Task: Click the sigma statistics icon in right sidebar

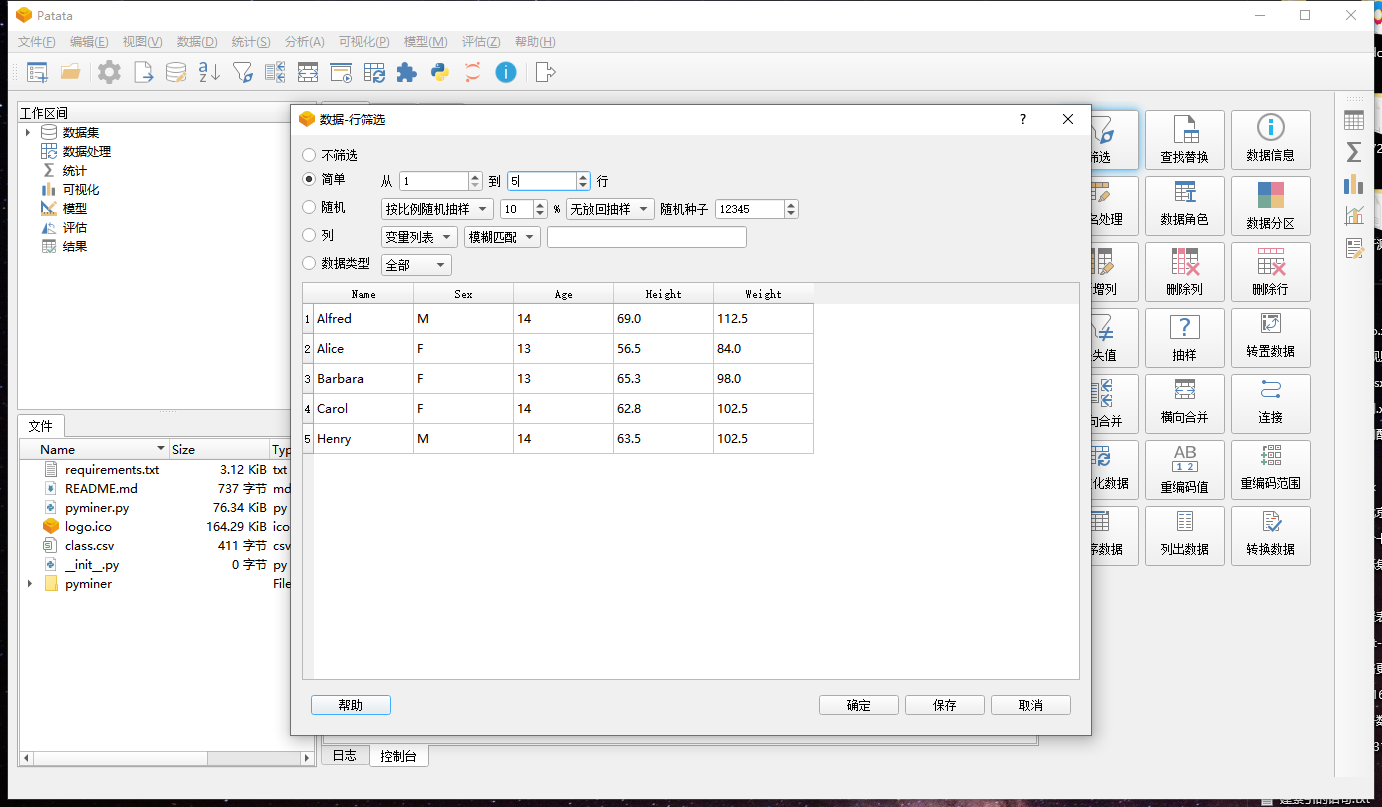Action: 1354,152
